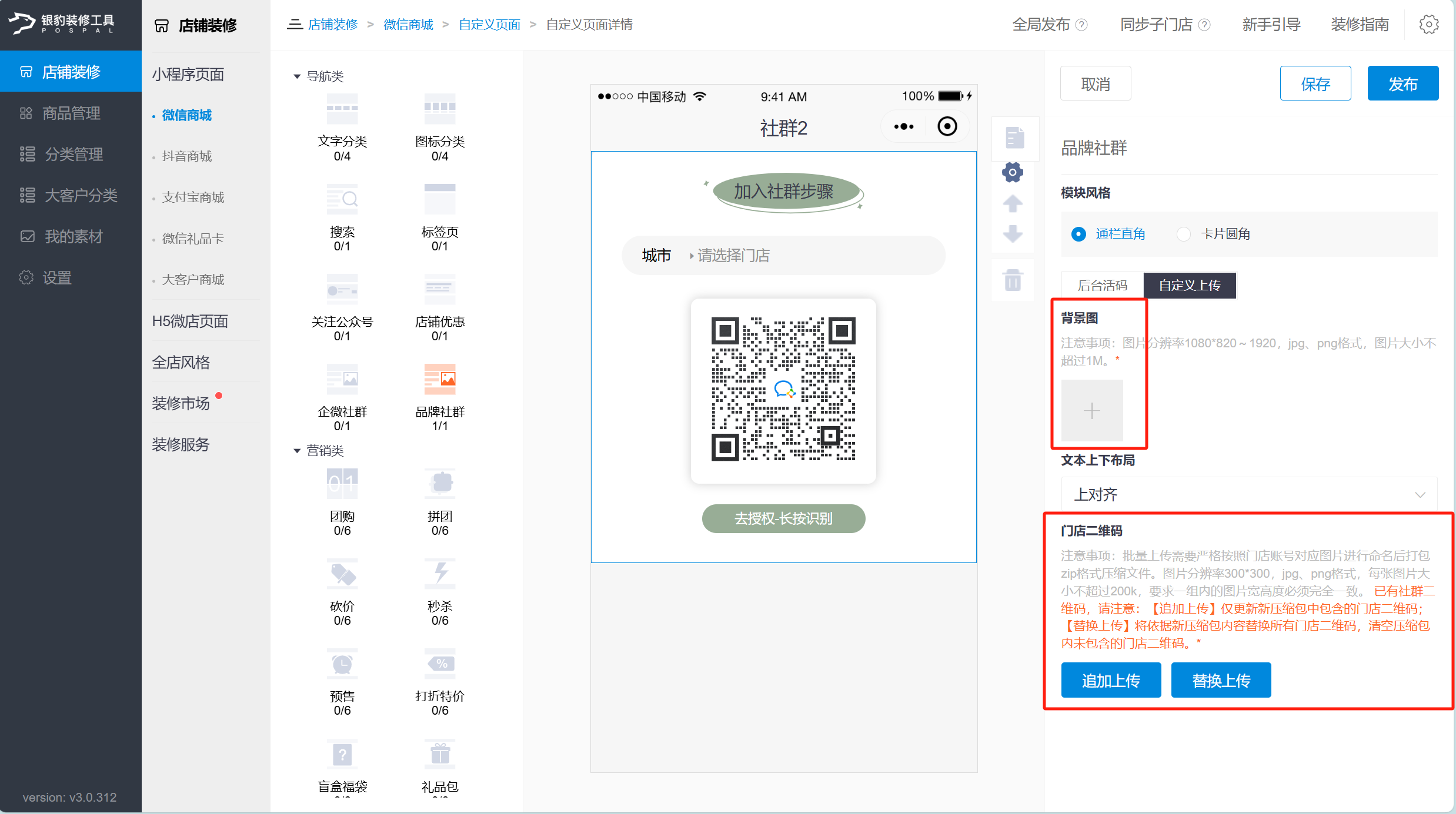Switch to 自定义上传 tab
The image size is (1456, 814).
1190,285
